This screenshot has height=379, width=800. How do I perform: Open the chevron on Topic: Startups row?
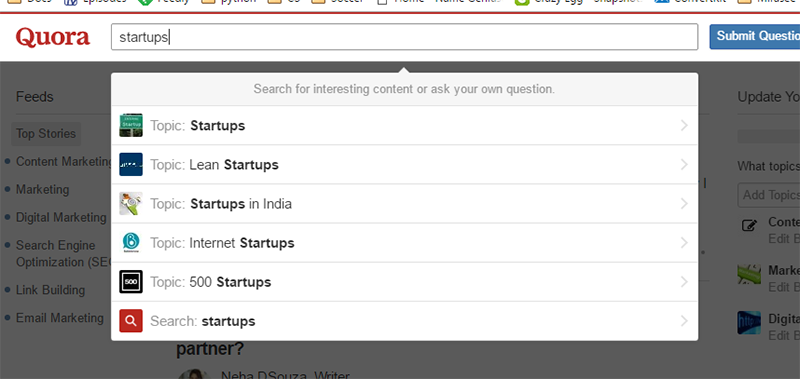684,125
